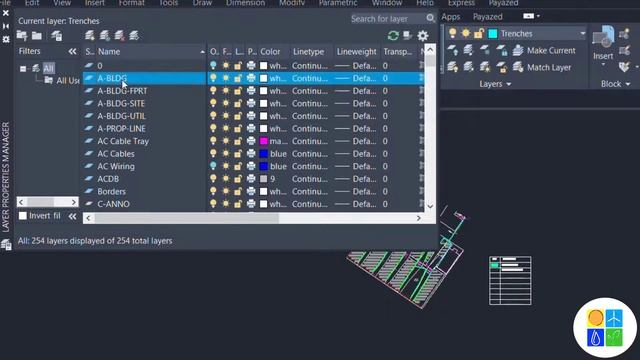Toggle layer override highlight icon
Screen dimensions: 640x360
click(x=407, y=36)
